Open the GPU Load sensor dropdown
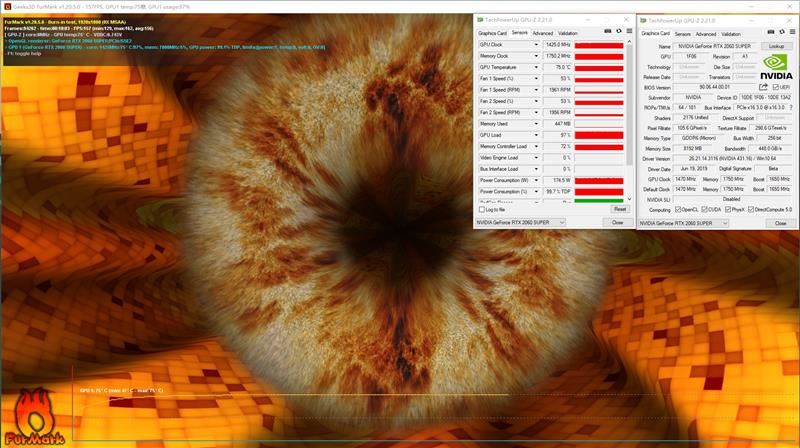800x448 pixels. tap(536, 135)
